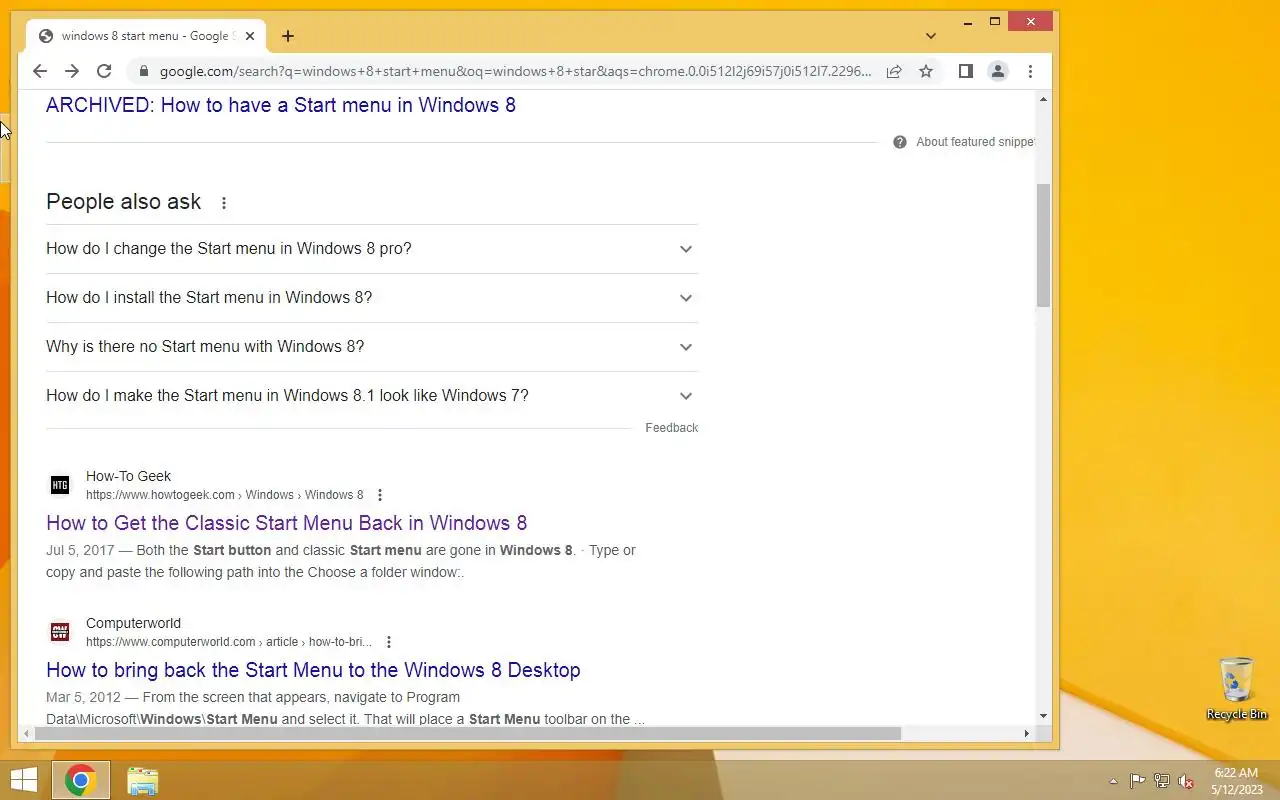Go back to the previous page
This screenshot has width=1280, height=800.
[40, 71]
